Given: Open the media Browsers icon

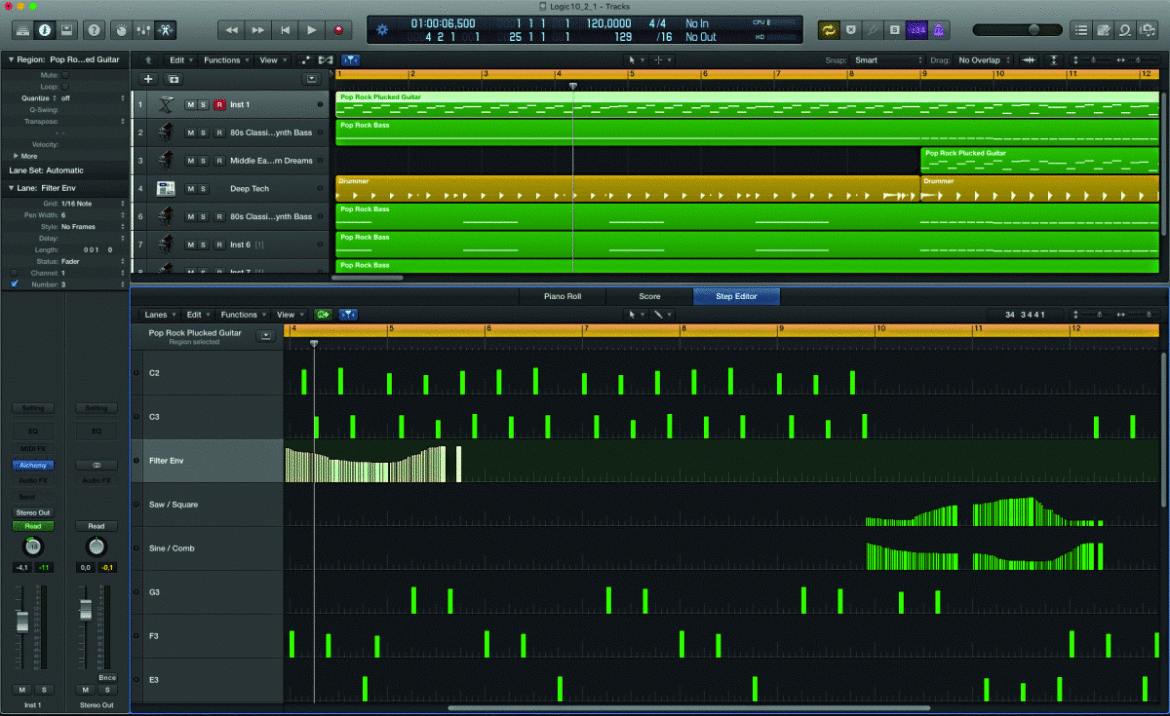Looking at the screenshot, I should 1148,30.
